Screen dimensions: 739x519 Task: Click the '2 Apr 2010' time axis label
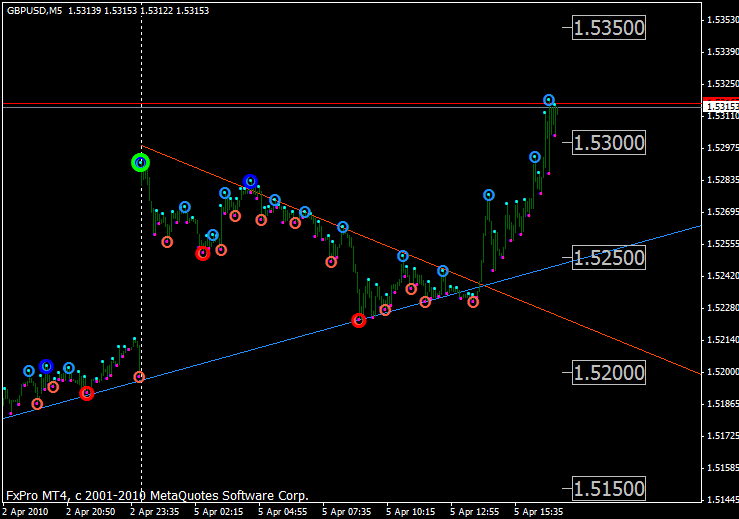coord(25,512)
